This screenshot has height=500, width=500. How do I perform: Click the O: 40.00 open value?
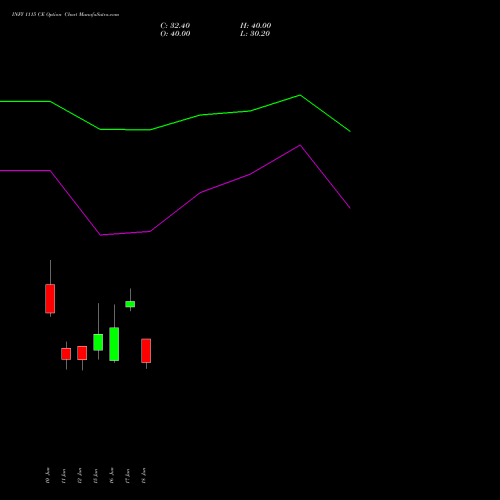(x=175, y=34)
